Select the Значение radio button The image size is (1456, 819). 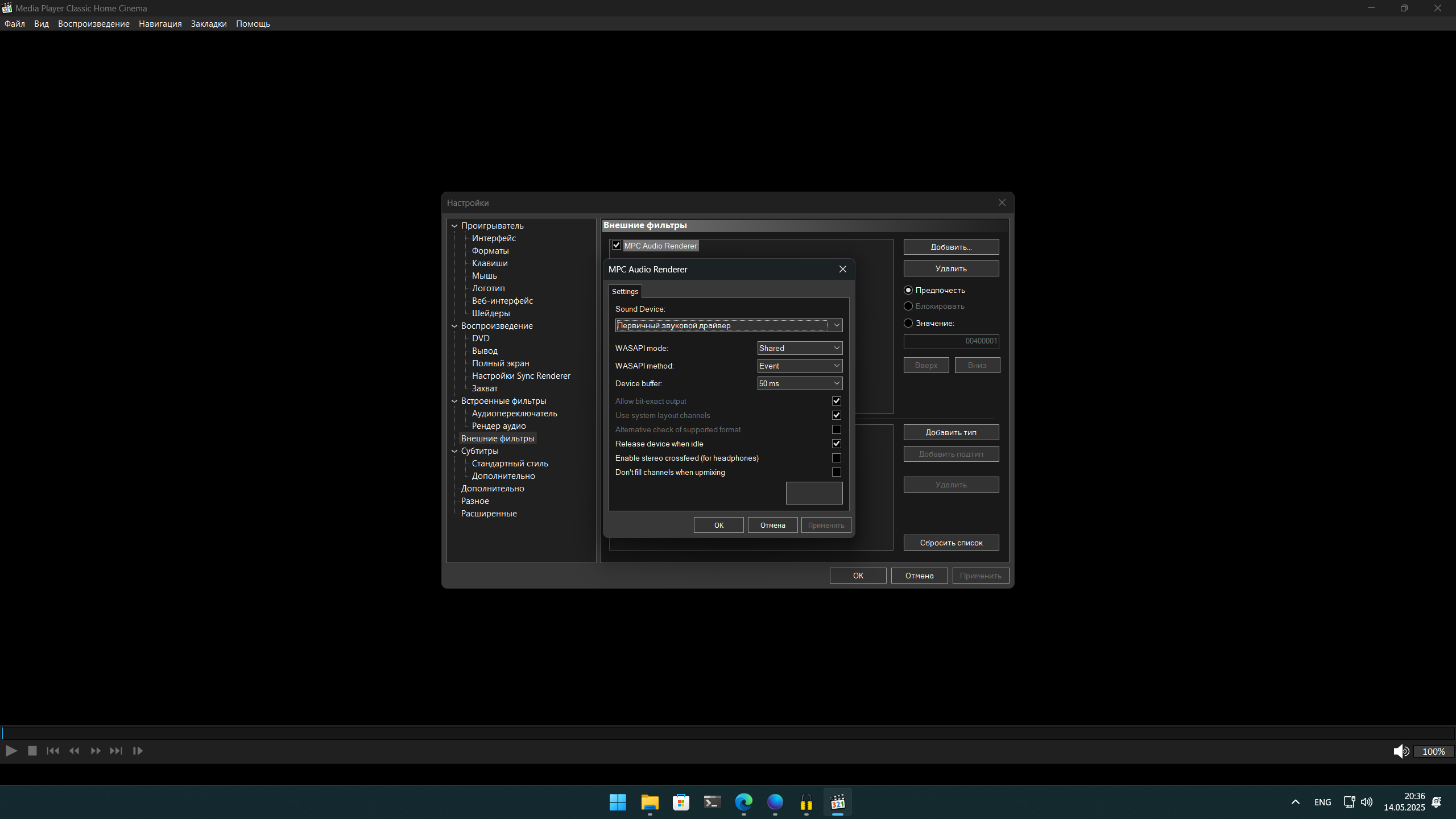tap(908, 323)
